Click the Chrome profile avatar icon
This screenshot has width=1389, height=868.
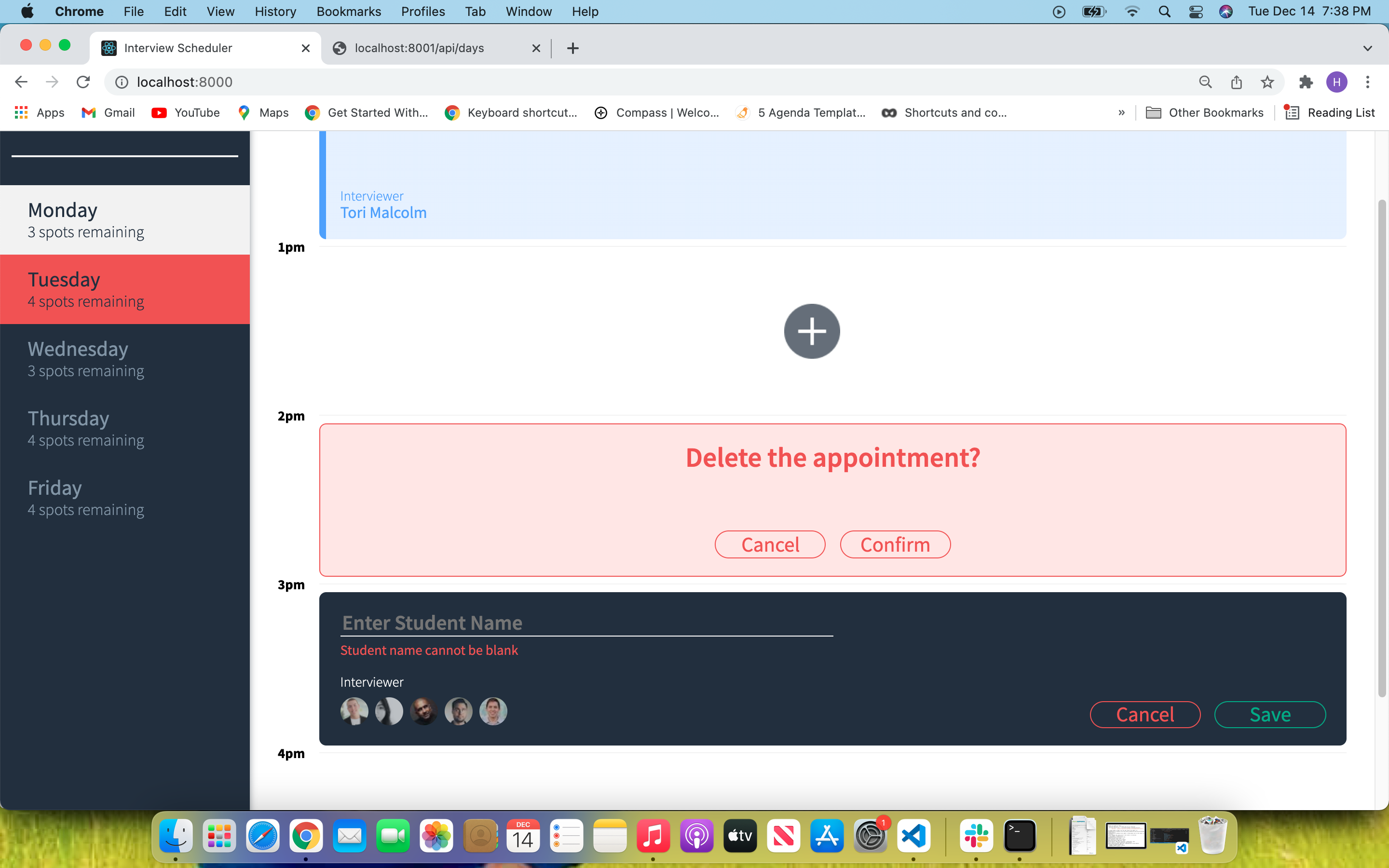[1336, 81]
